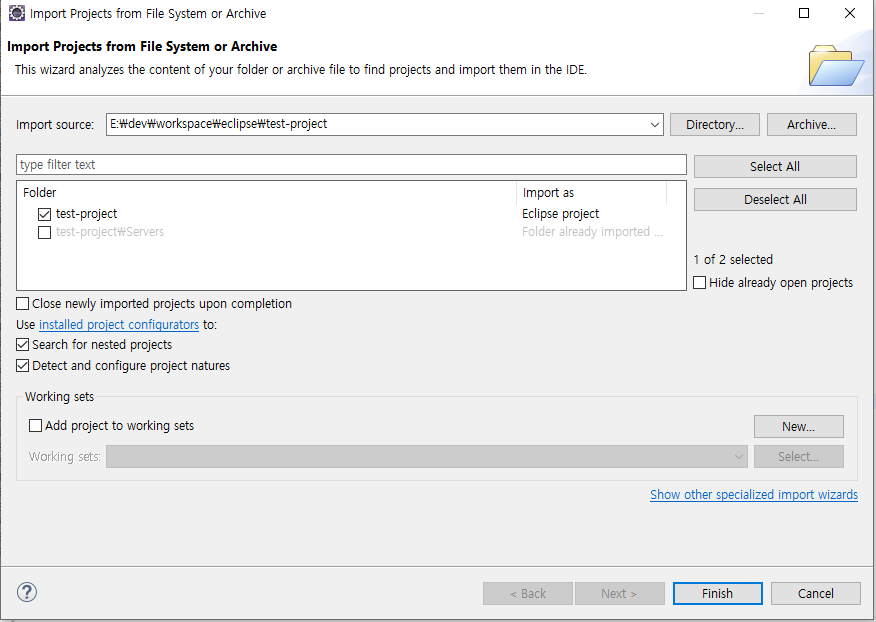Click the Directory... button
876x622 pixels.
pos(715,125)
